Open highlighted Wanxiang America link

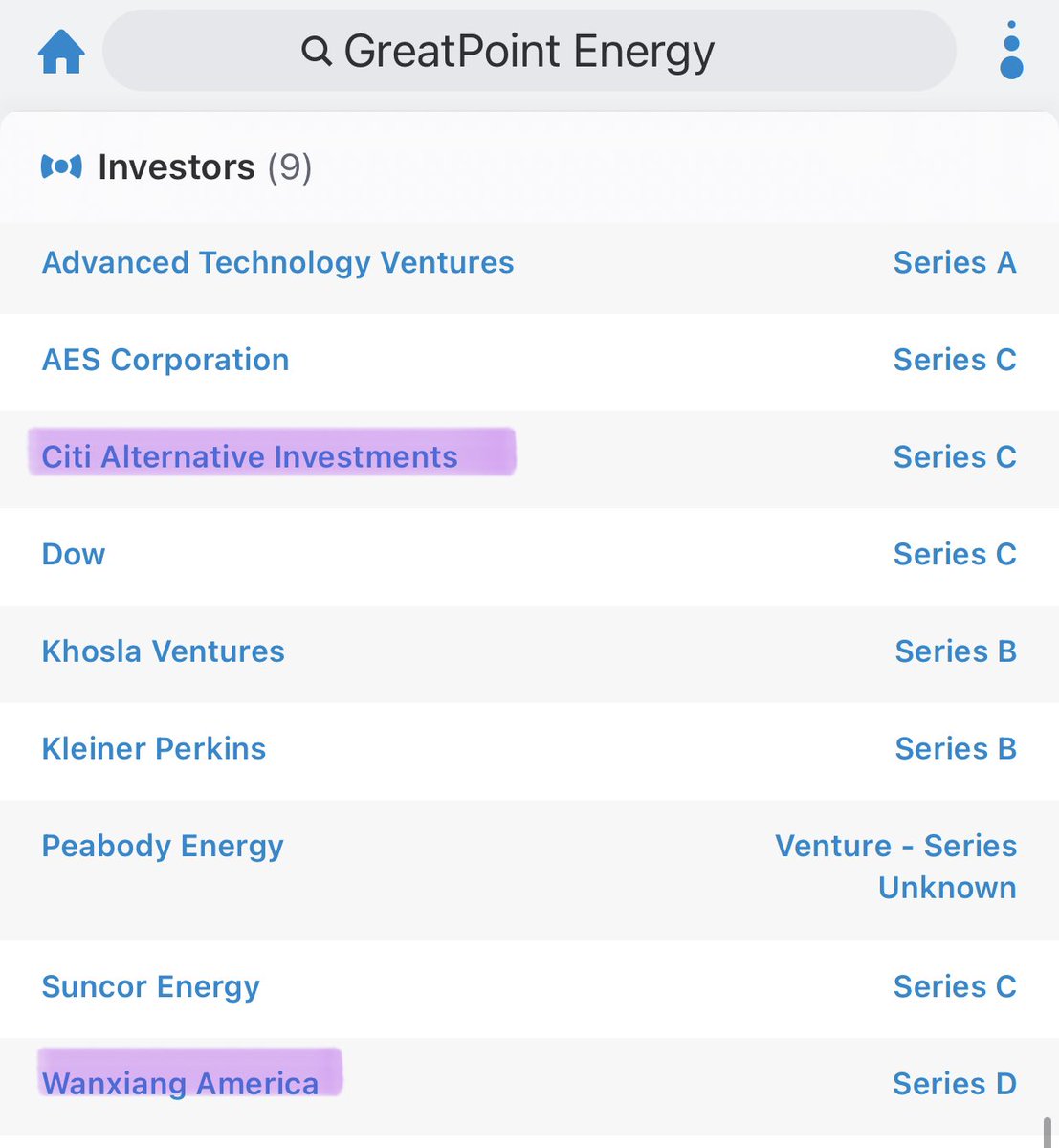[x=181, y=1083]
